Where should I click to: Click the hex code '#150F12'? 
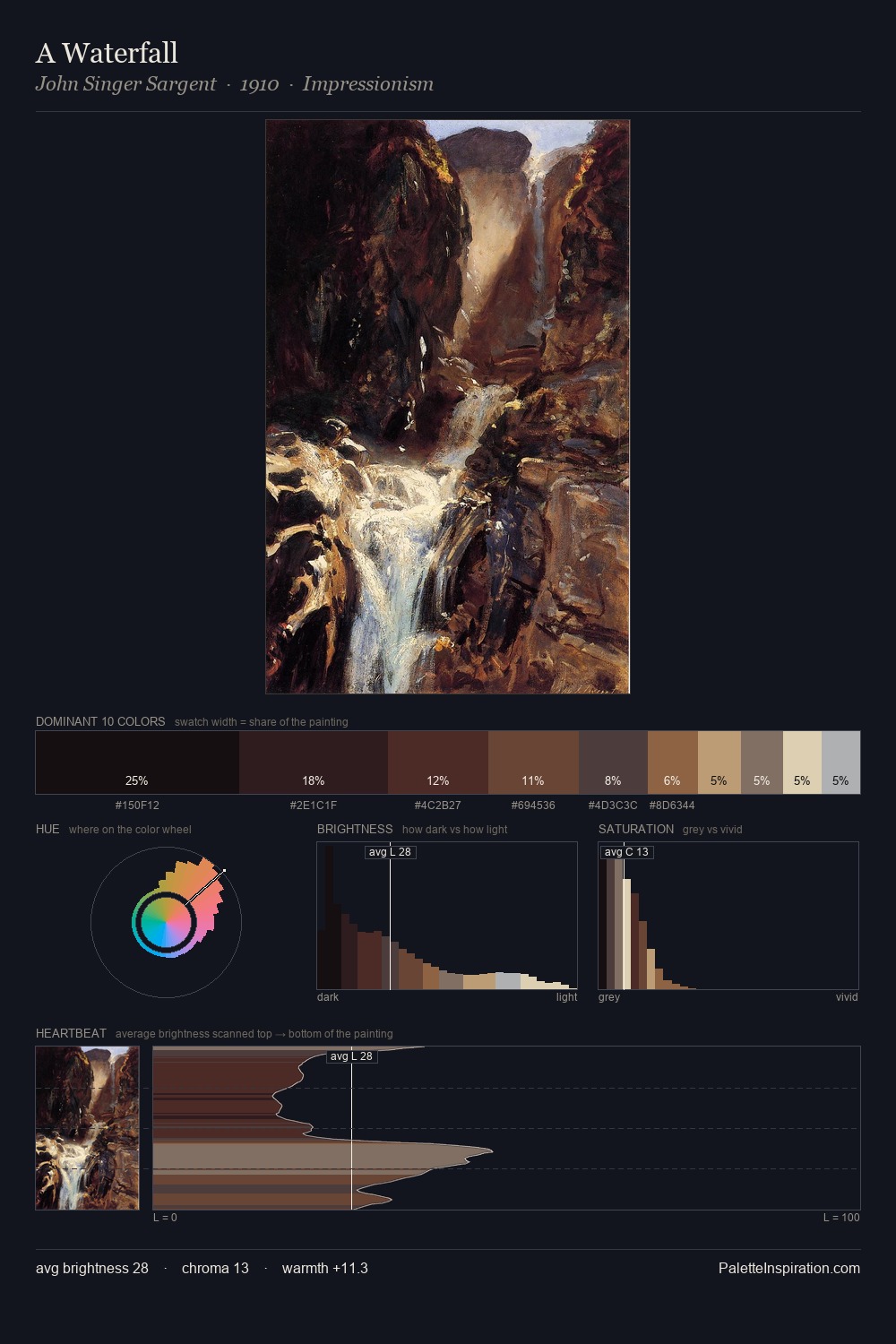[x=137, y=806]
